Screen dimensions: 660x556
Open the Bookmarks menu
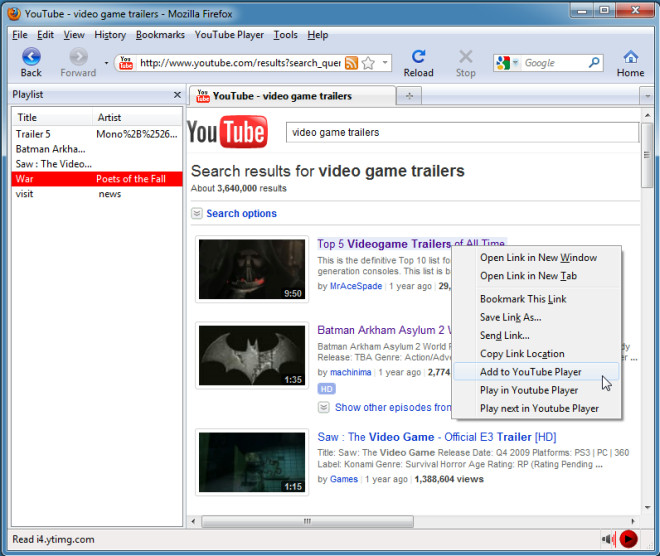click(160, 35)
